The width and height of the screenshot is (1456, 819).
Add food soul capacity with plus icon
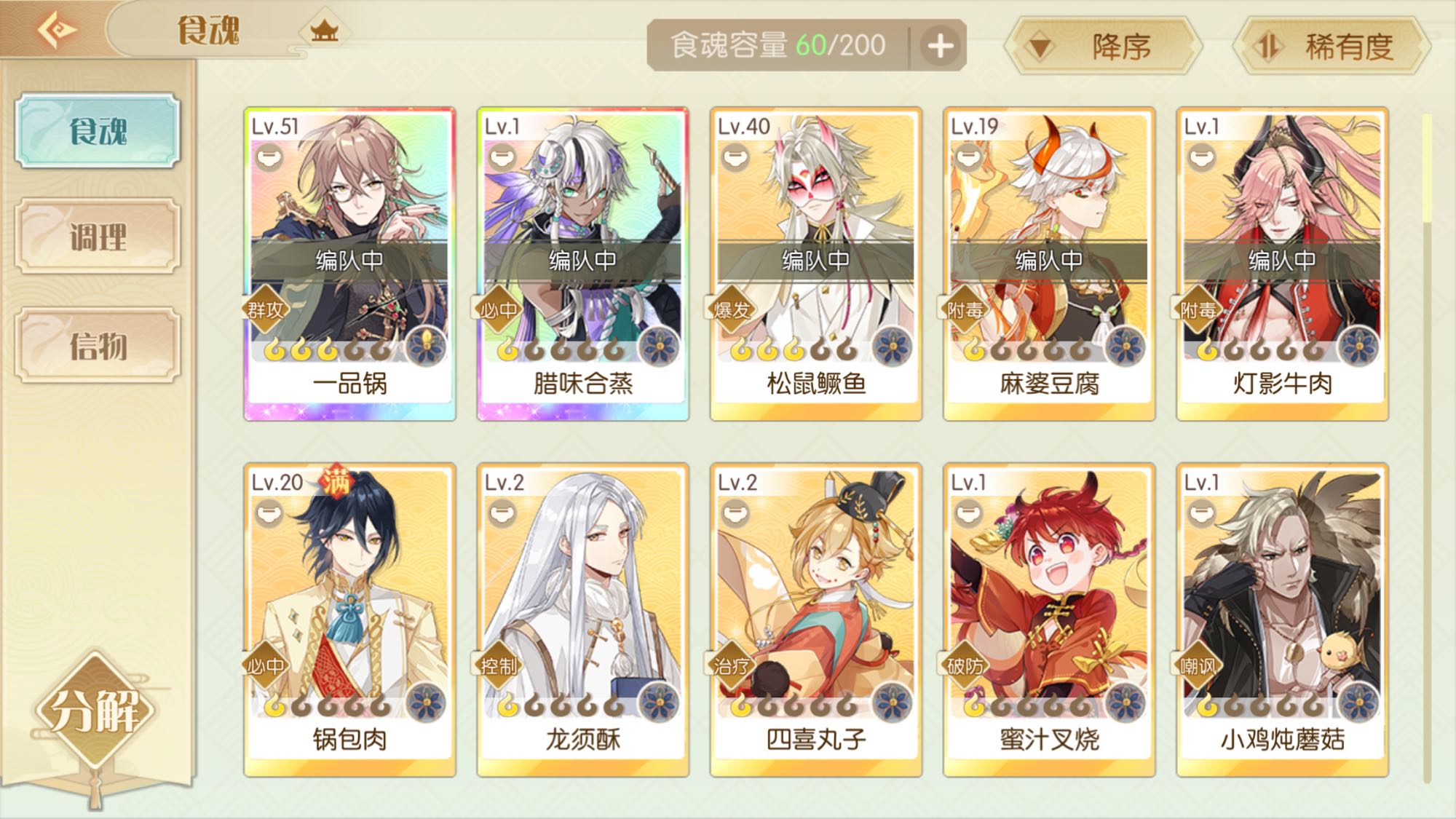940,47
